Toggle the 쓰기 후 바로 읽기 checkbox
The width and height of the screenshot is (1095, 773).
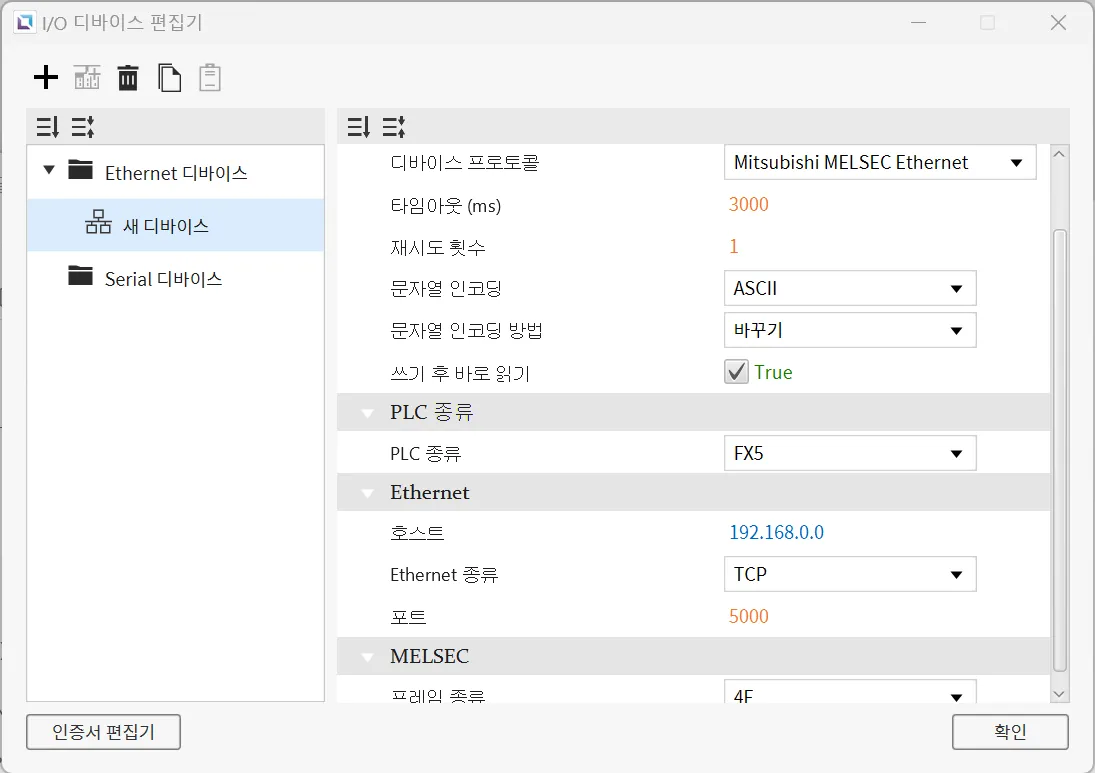737,372
